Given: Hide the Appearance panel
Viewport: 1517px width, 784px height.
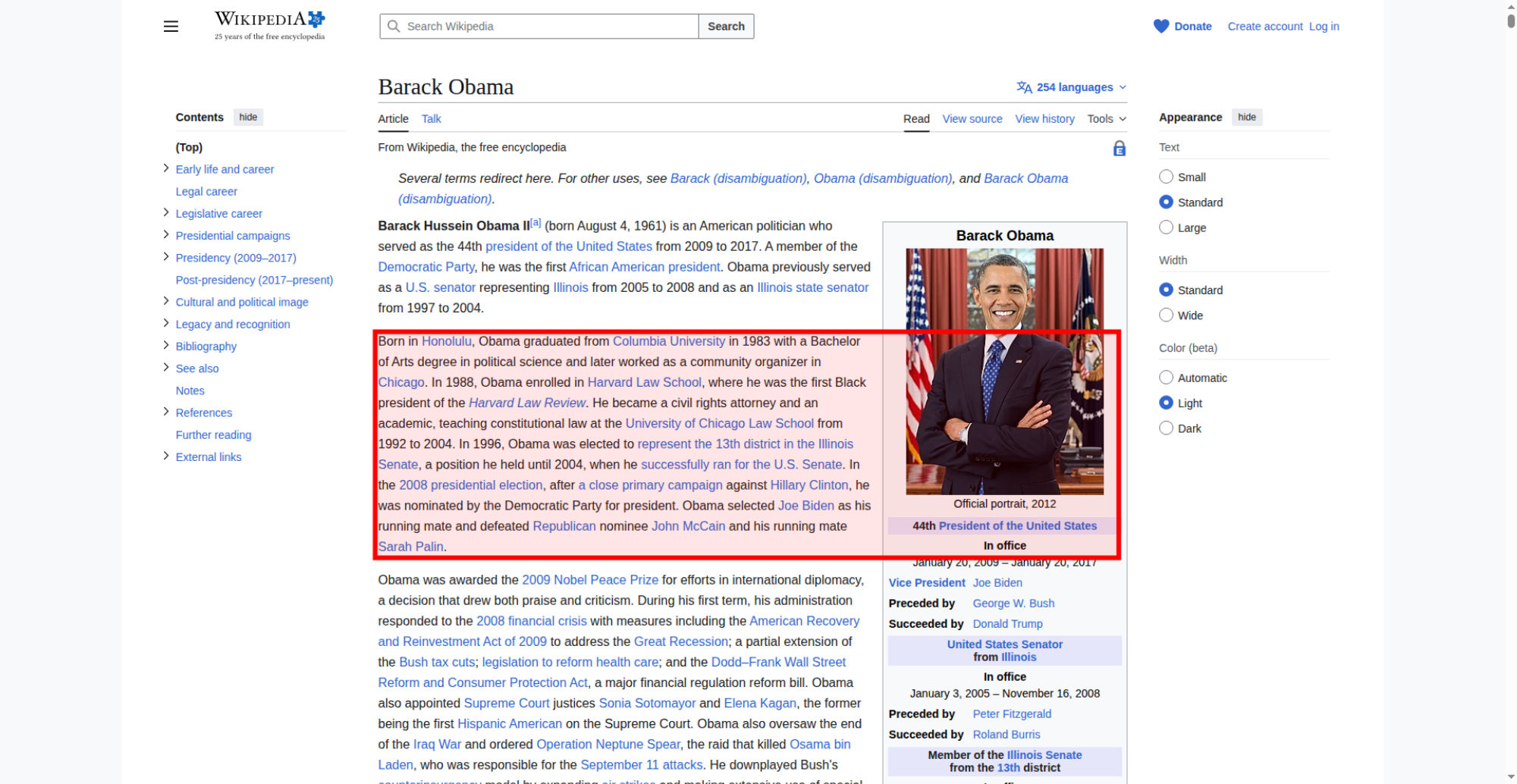Looking at the screenshot, I should (x=1246, y=118).
